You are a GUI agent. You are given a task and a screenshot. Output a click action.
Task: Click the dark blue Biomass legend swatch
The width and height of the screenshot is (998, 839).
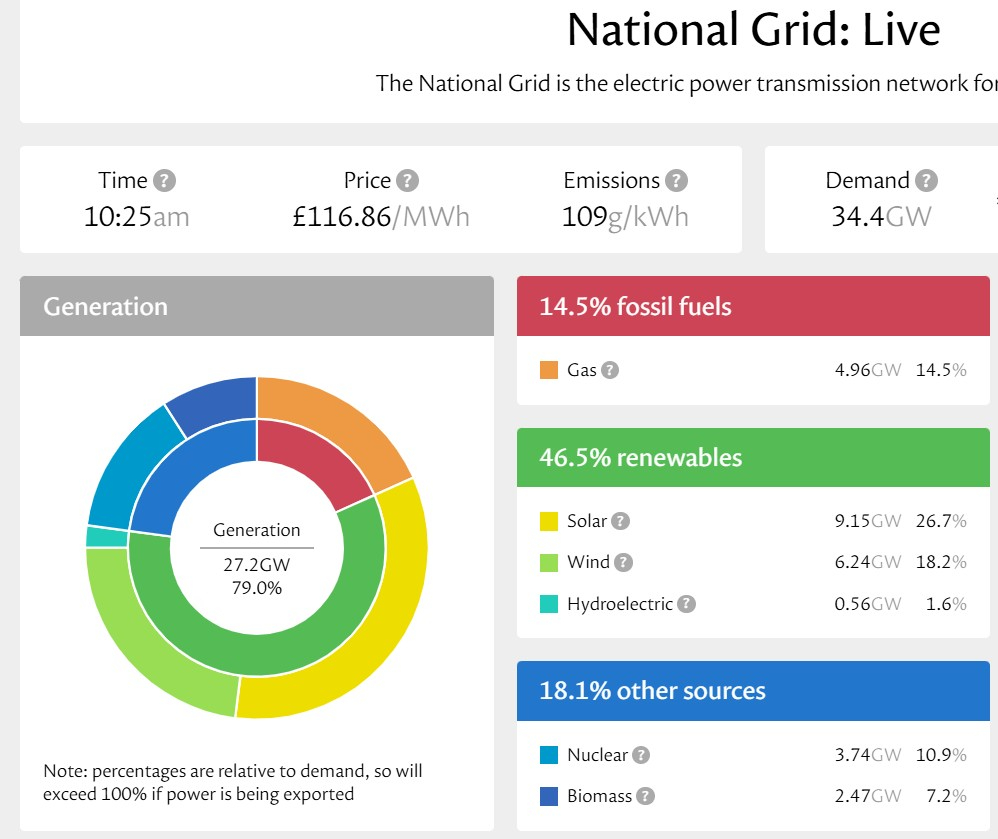pyautogui.click(x=549, y=796)
